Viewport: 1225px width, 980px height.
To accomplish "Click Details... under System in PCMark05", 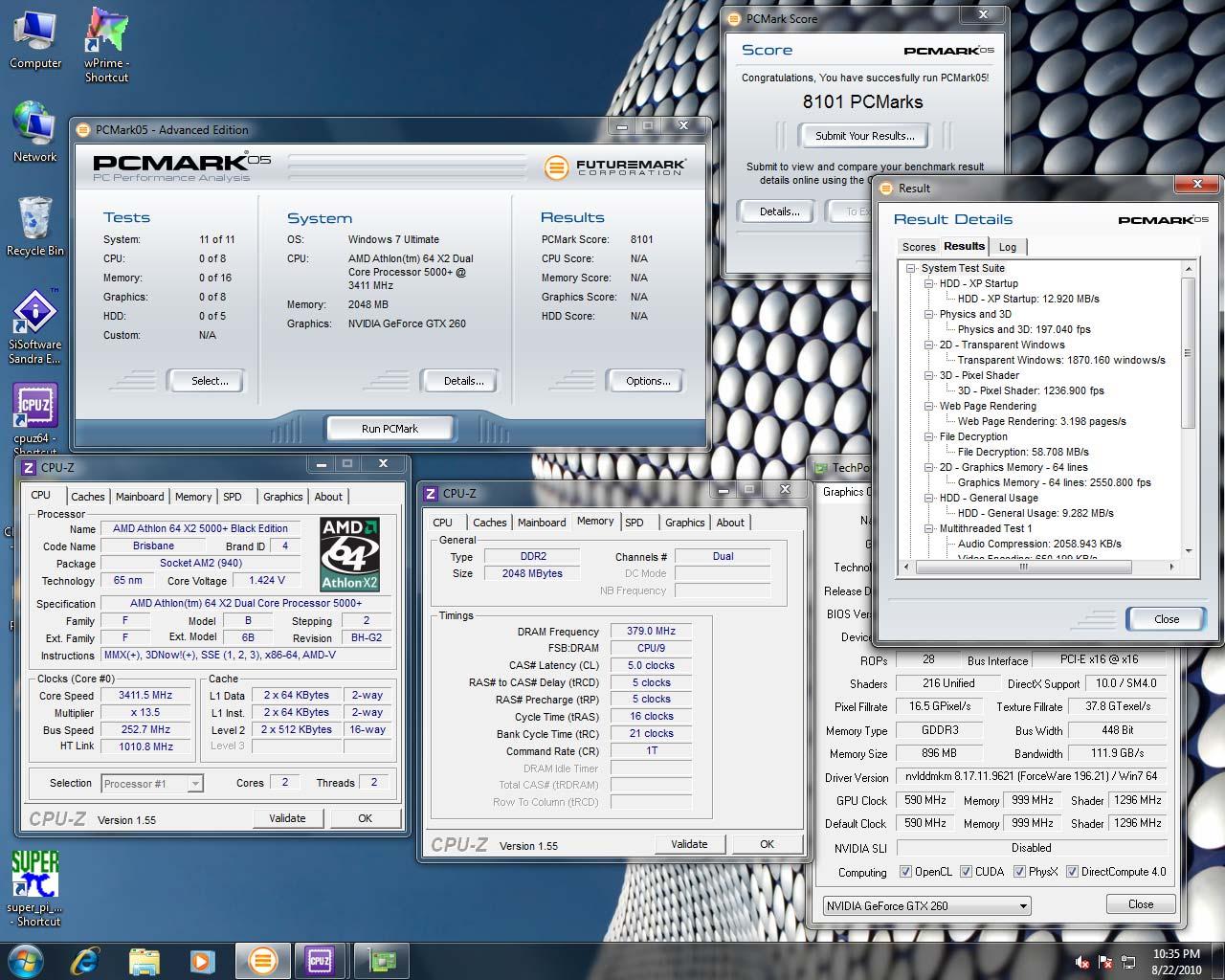I will (463, 381).
